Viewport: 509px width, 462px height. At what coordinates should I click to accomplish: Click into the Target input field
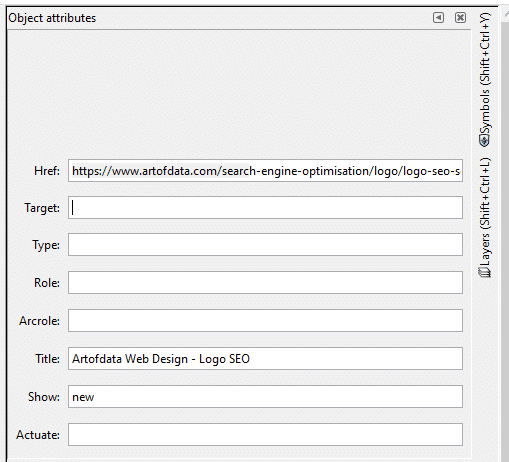[265, 208]
